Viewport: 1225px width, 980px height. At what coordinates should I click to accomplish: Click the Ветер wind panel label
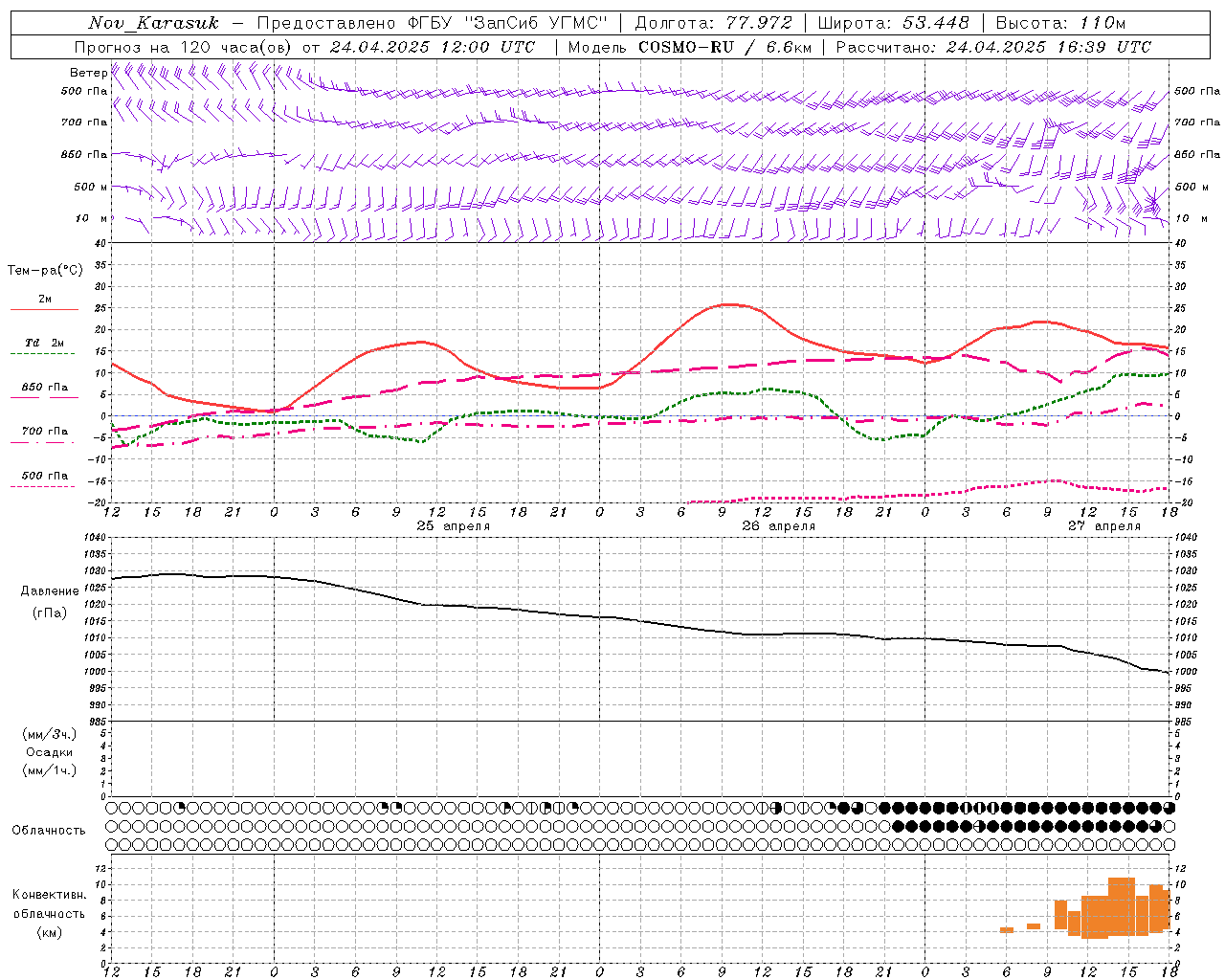point(88,73)
